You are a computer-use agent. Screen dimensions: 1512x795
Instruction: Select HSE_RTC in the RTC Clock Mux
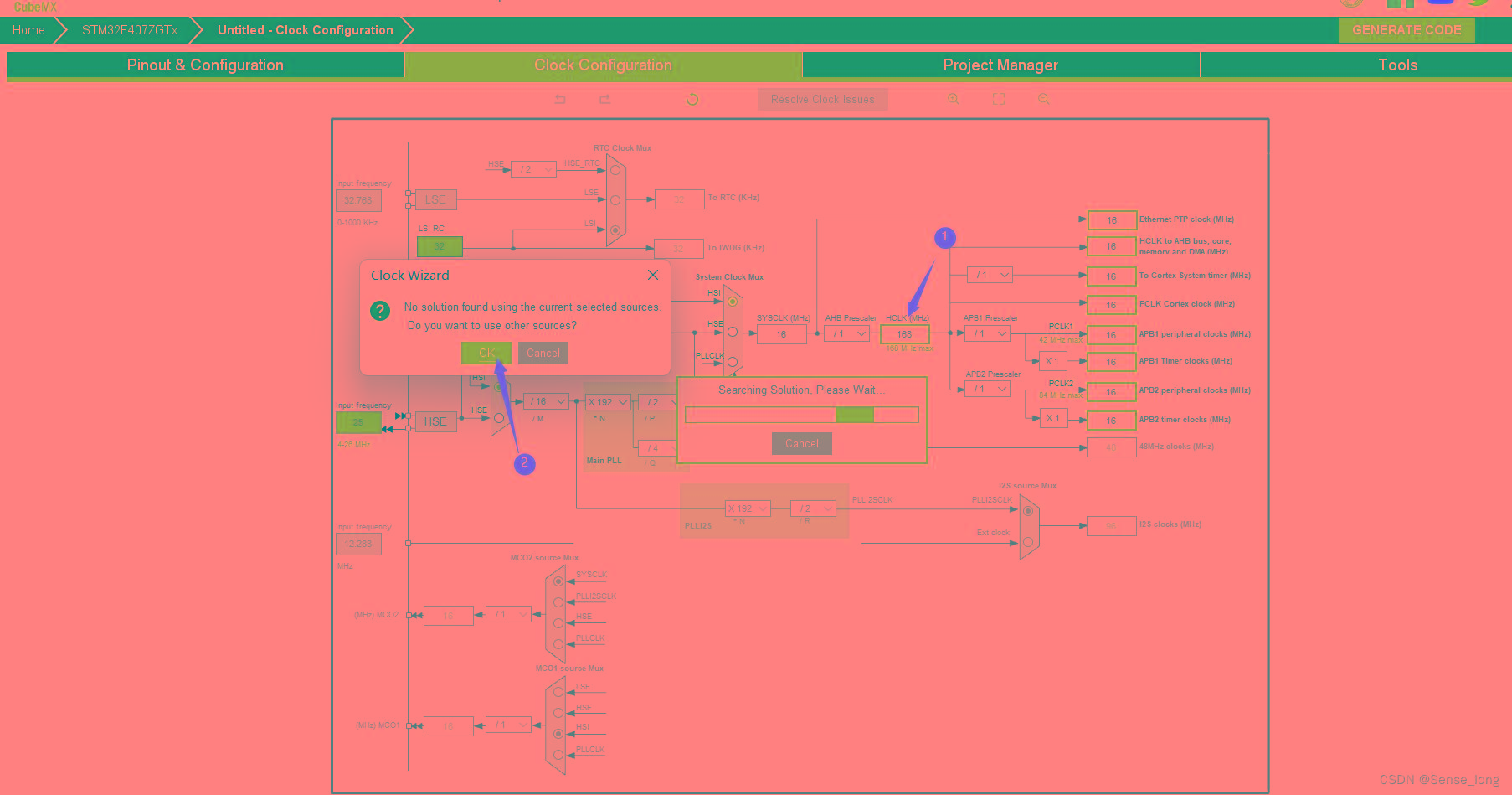615,170
